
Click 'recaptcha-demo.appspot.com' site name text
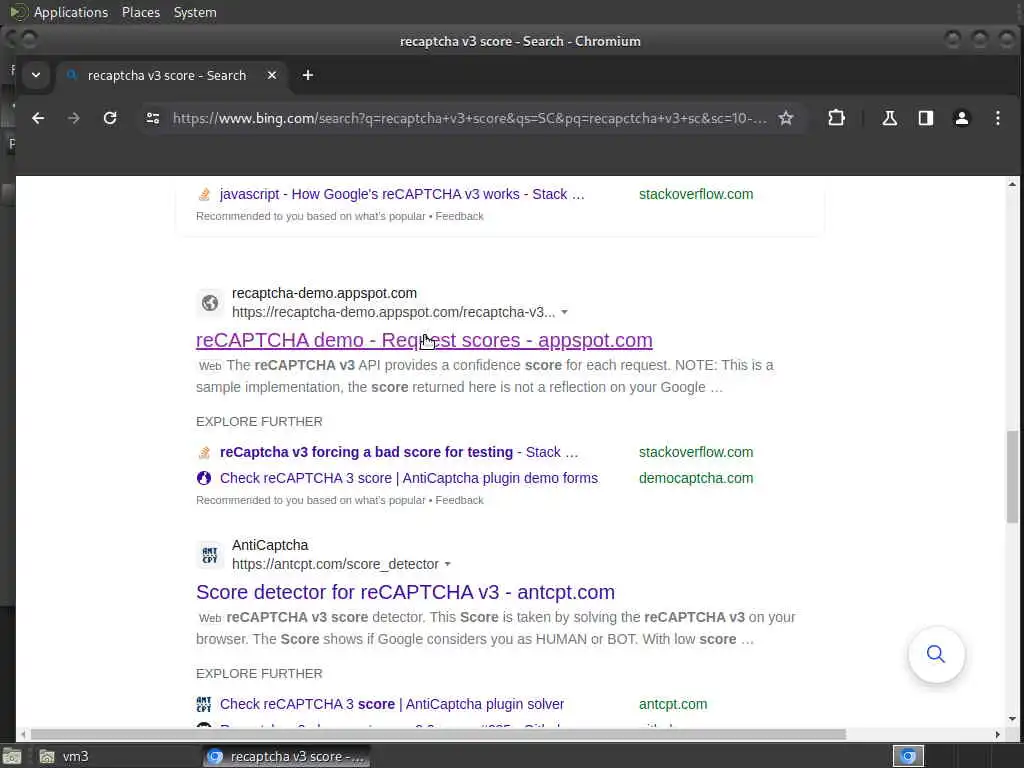click(x=324, y=293)
